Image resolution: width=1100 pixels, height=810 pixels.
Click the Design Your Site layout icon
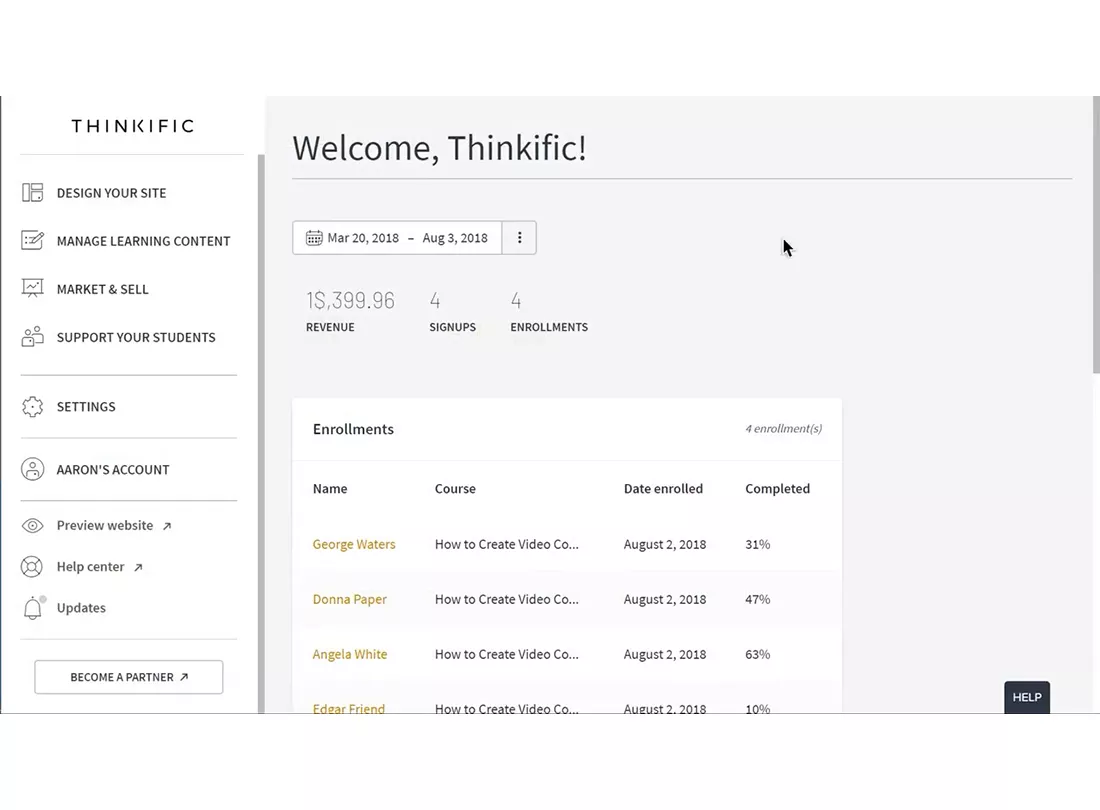coord(32,192)
